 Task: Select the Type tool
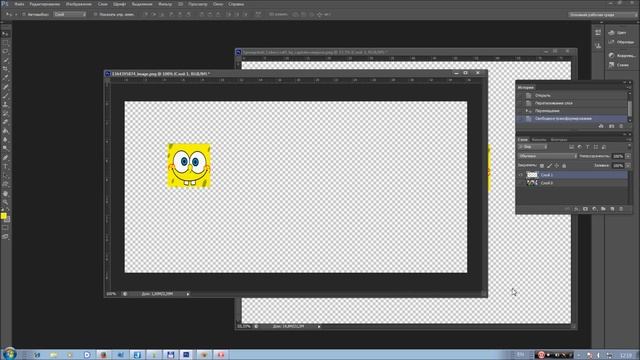5,167
